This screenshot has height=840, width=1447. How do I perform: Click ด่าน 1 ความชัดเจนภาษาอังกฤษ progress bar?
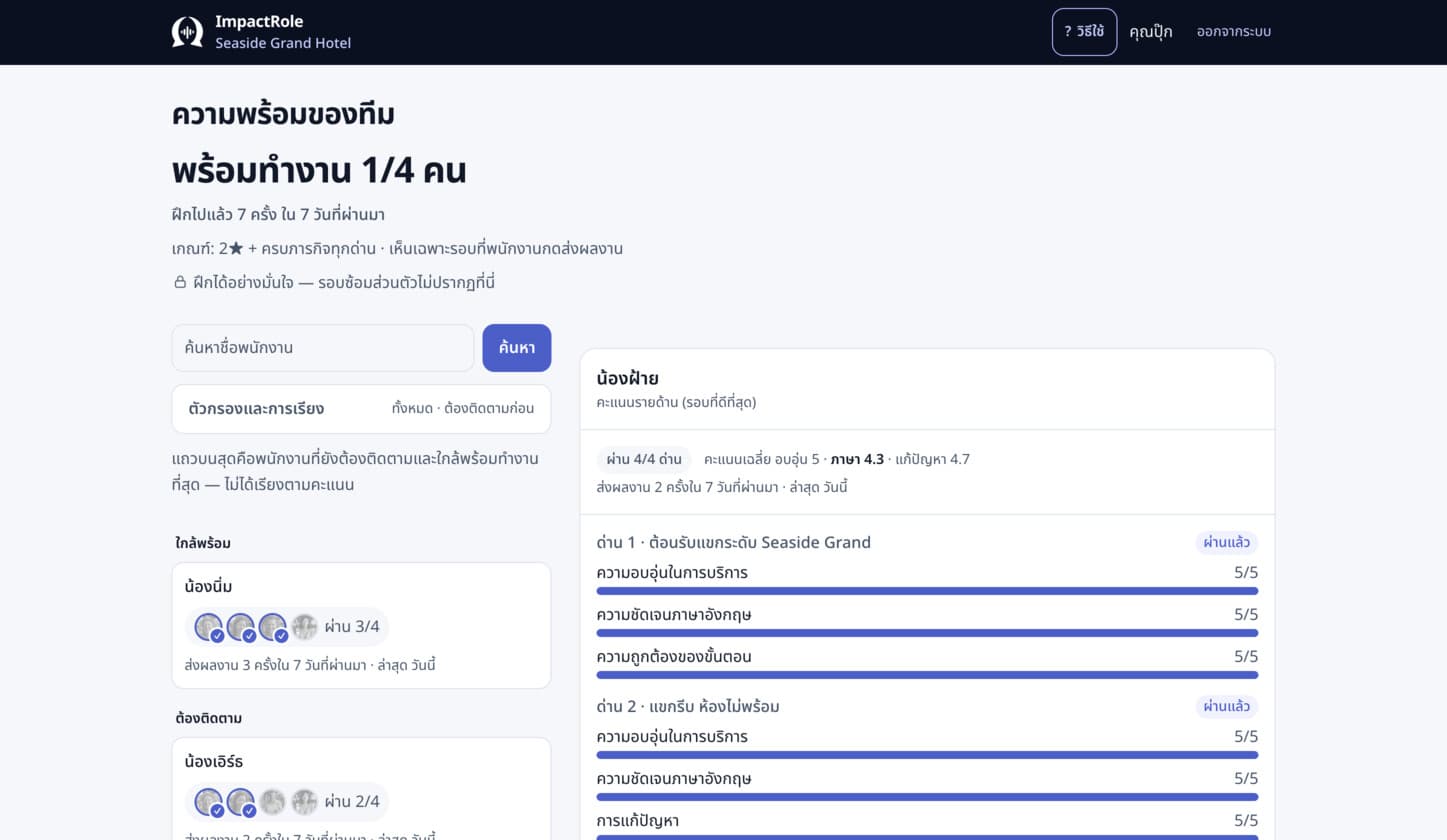click(927, 633)
